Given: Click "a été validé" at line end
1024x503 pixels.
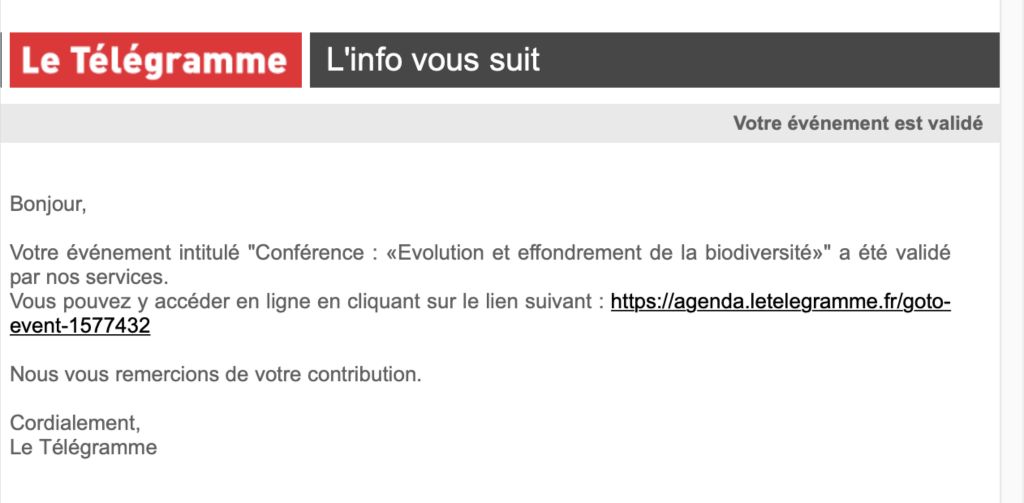Looking at the screenshot, I should pyautogui.click(x=895, y=253).
